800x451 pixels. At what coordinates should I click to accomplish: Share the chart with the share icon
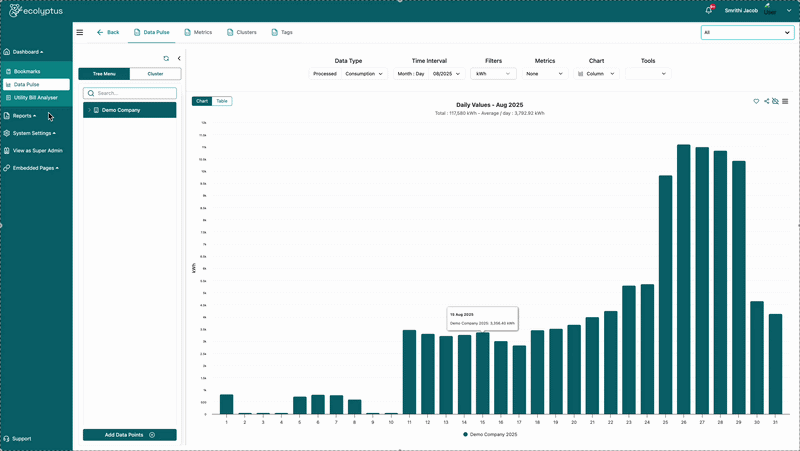[766, 101]
